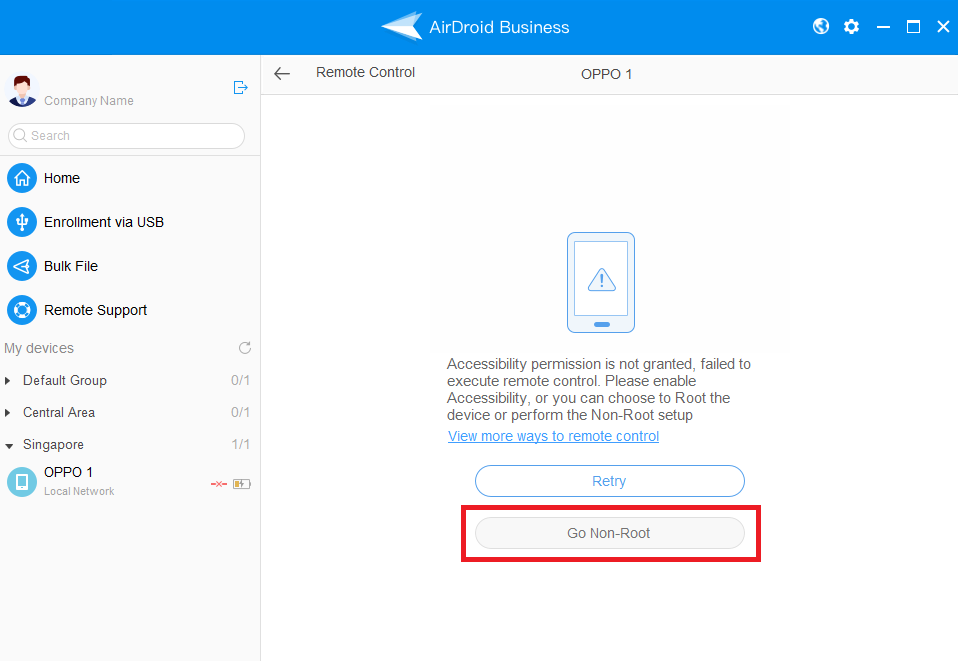958x661 pixels.
Task: Select the Singapore group label
Action: click(53, 445)
